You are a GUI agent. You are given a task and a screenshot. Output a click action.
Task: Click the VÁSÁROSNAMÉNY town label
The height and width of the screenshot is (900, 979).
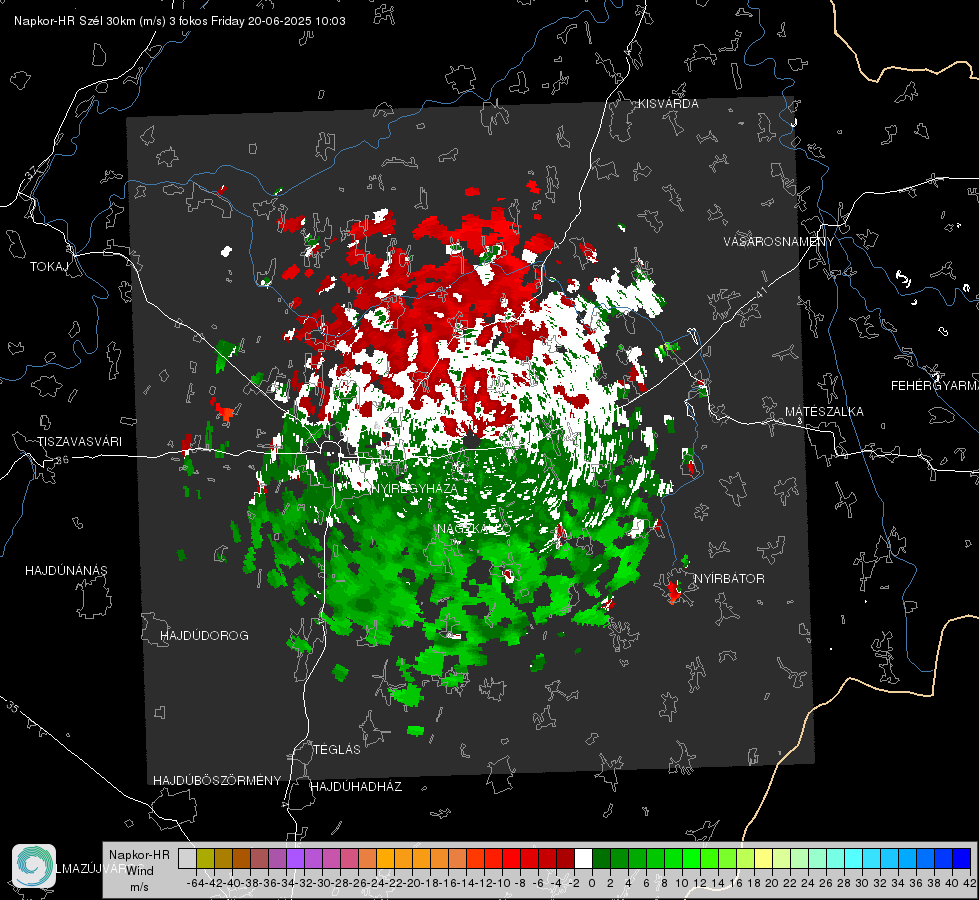point(779,242)
